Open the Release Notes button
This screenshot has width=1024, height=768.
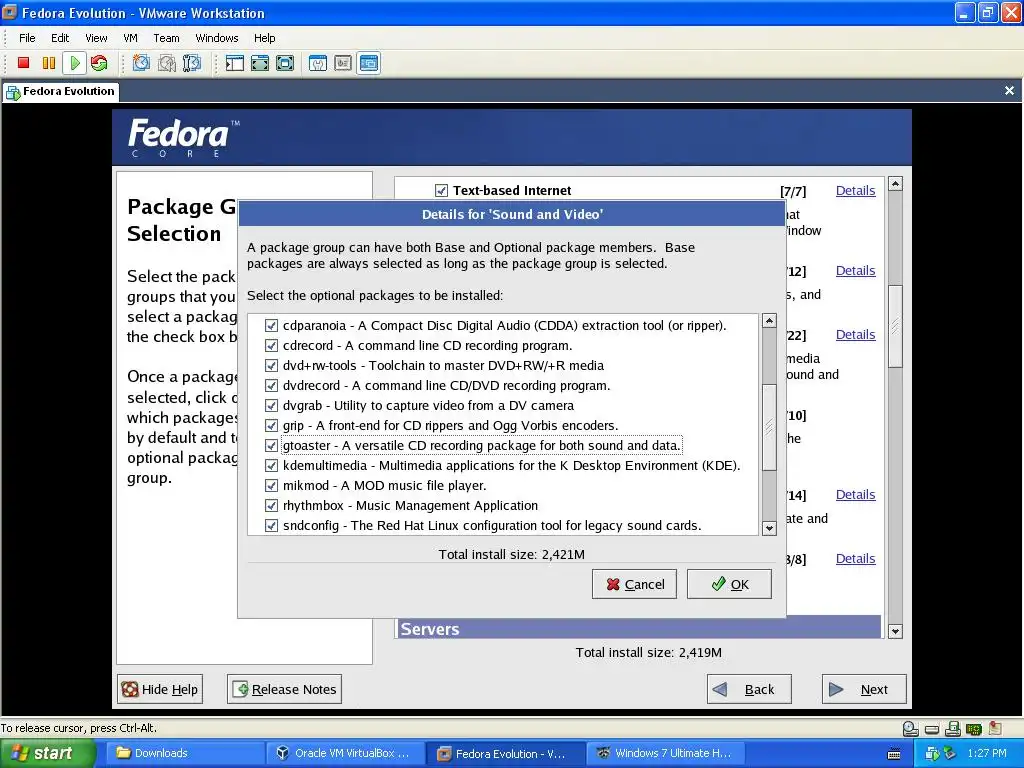tap(285, 689)
